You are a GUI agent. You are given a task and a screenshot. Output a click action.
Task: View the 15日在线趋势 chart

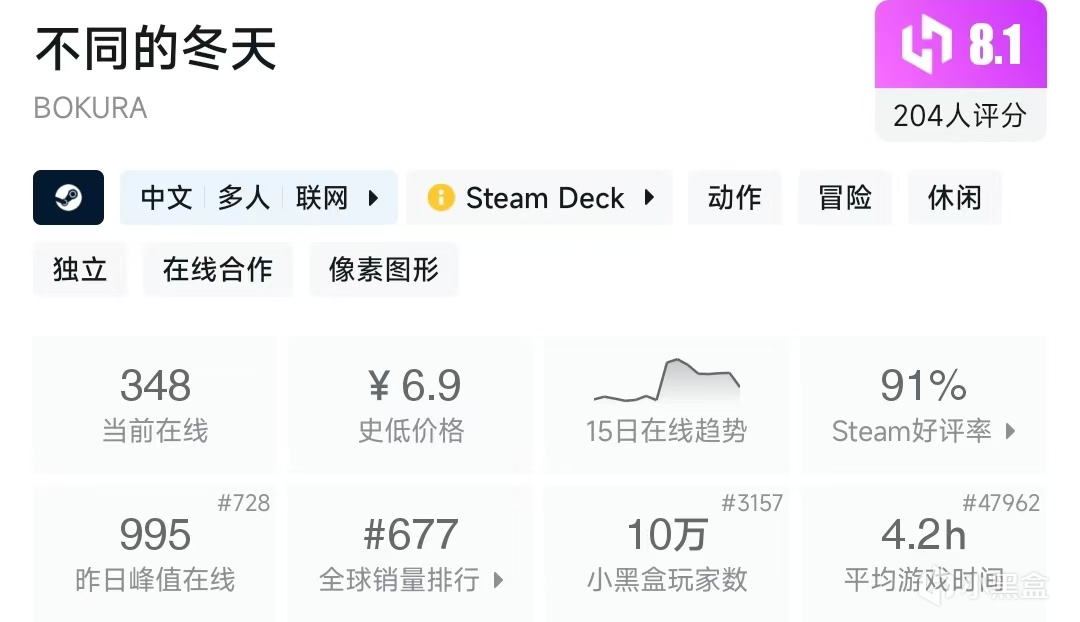point(667,404)
